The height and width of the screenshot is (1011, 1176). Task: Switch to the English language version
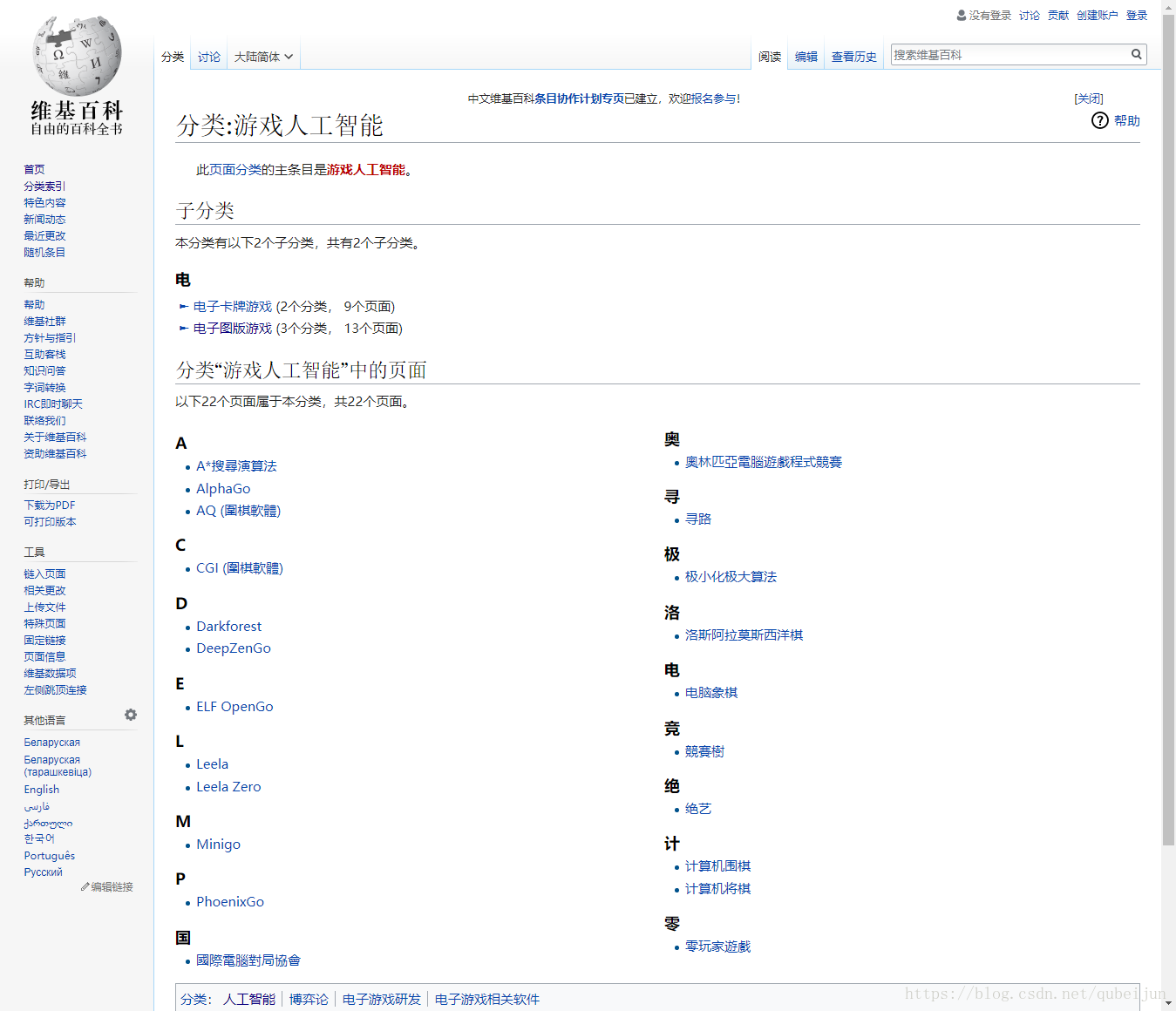point(42,790)
